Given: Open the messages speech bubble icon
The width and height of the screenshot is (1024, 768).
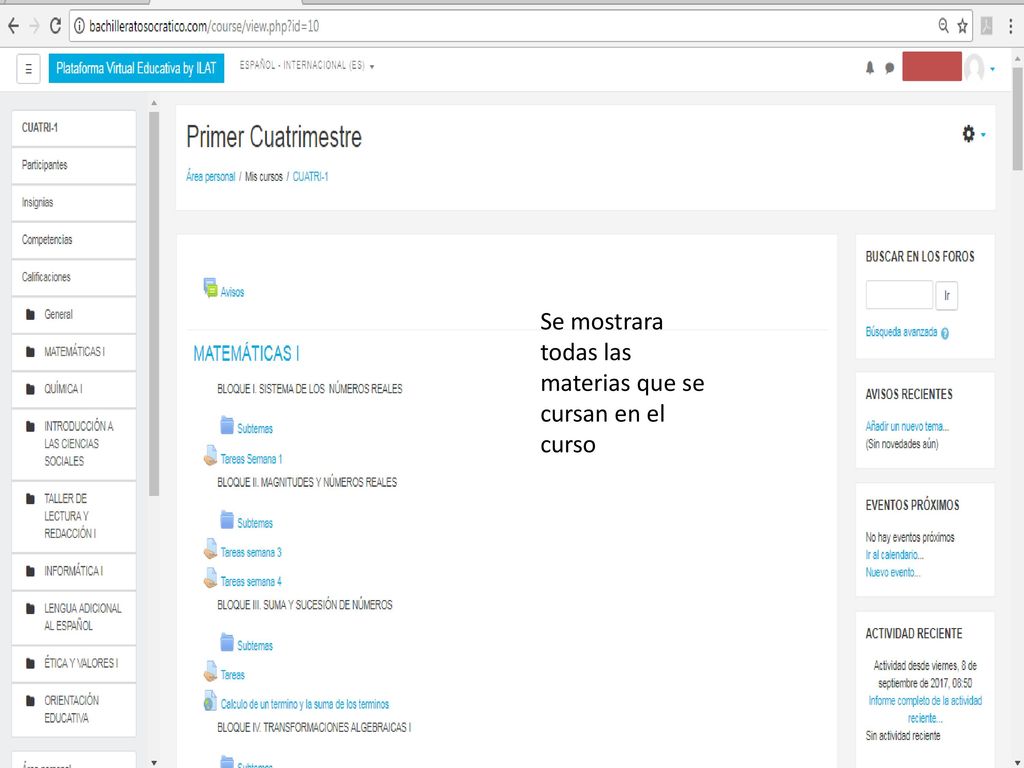Looking at the screenshot, I should (x=889, y=68).
